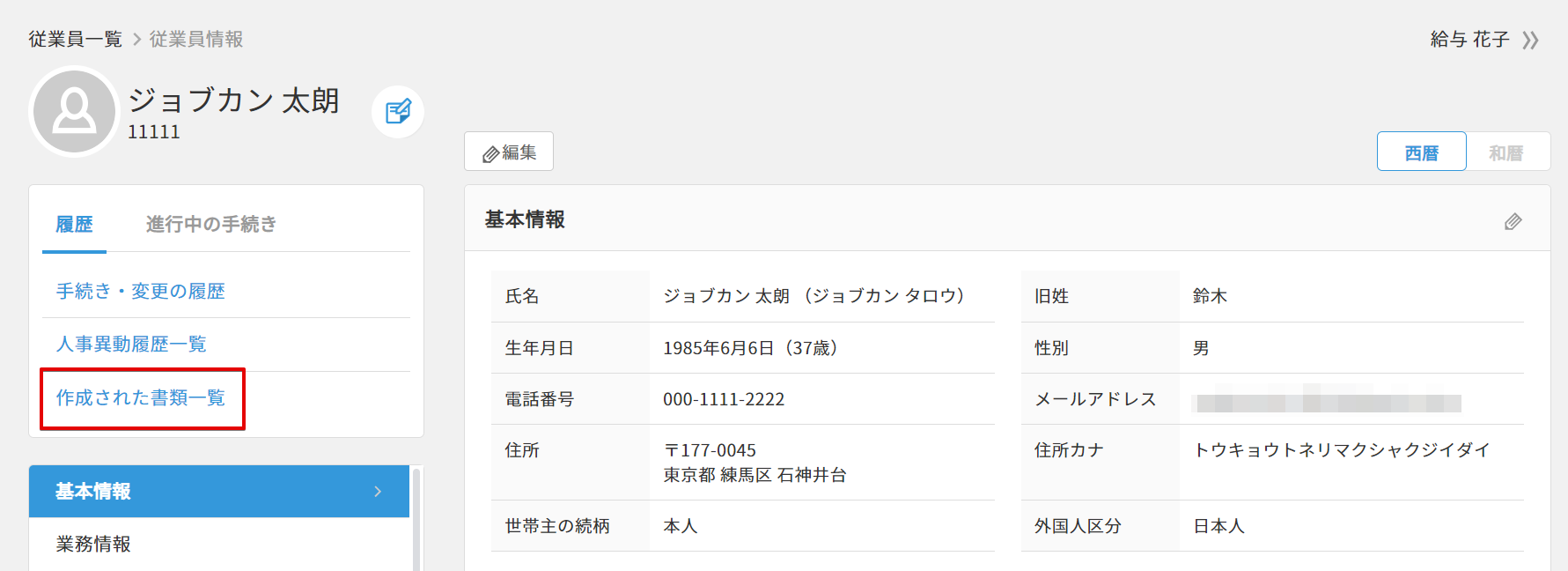Open the 履歴 tab
This screenshot has height=571, width=1568.
pyautogui.click(x=74, y=225)
